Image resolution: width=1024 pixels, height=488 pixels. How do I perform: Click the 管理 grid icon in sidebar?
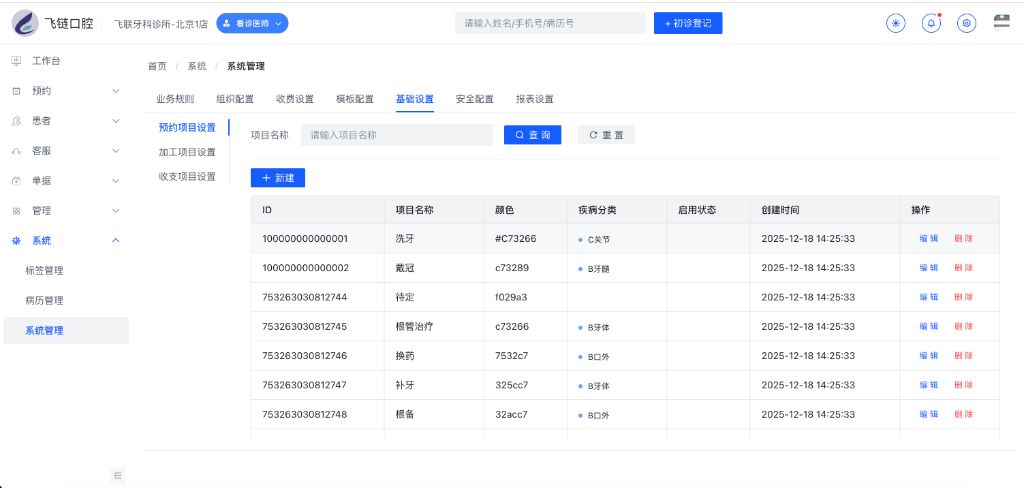point(17,211)
